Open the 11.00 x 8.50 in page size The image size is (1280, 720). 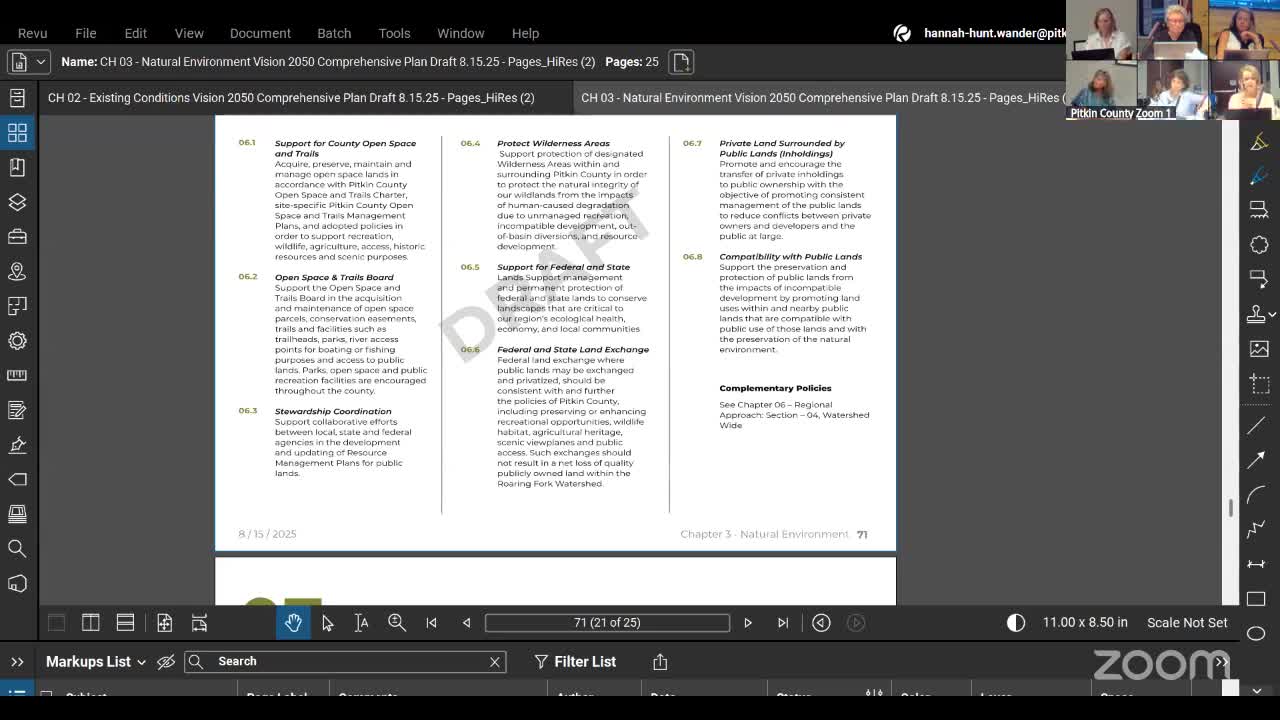pos(1085,622)
